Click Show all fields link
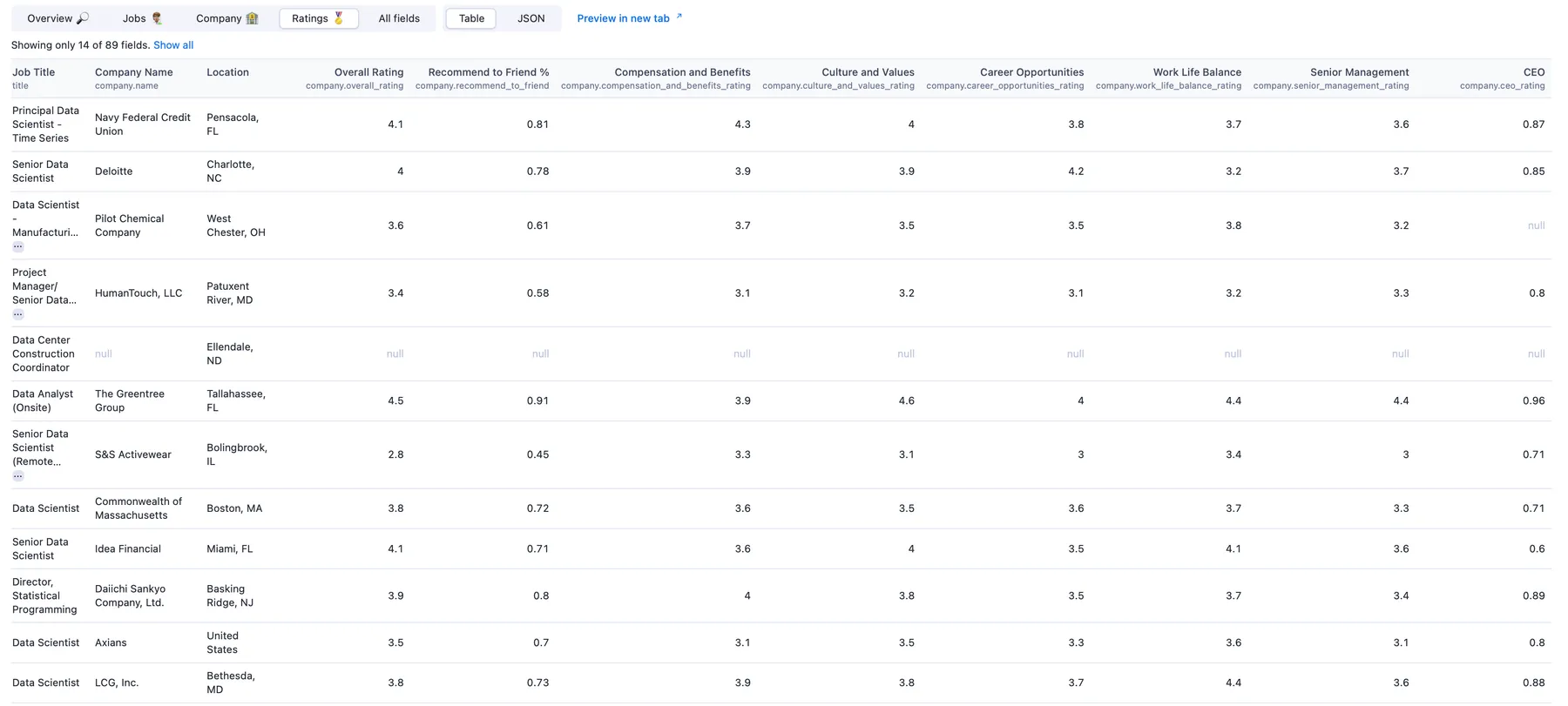 click(x=173, y=45)
